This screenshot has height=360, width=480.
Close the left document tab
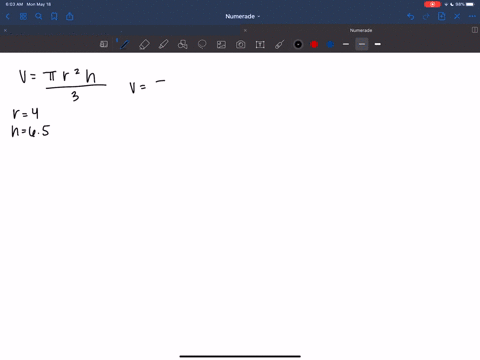pyautogui.click(x=5, y=30)
